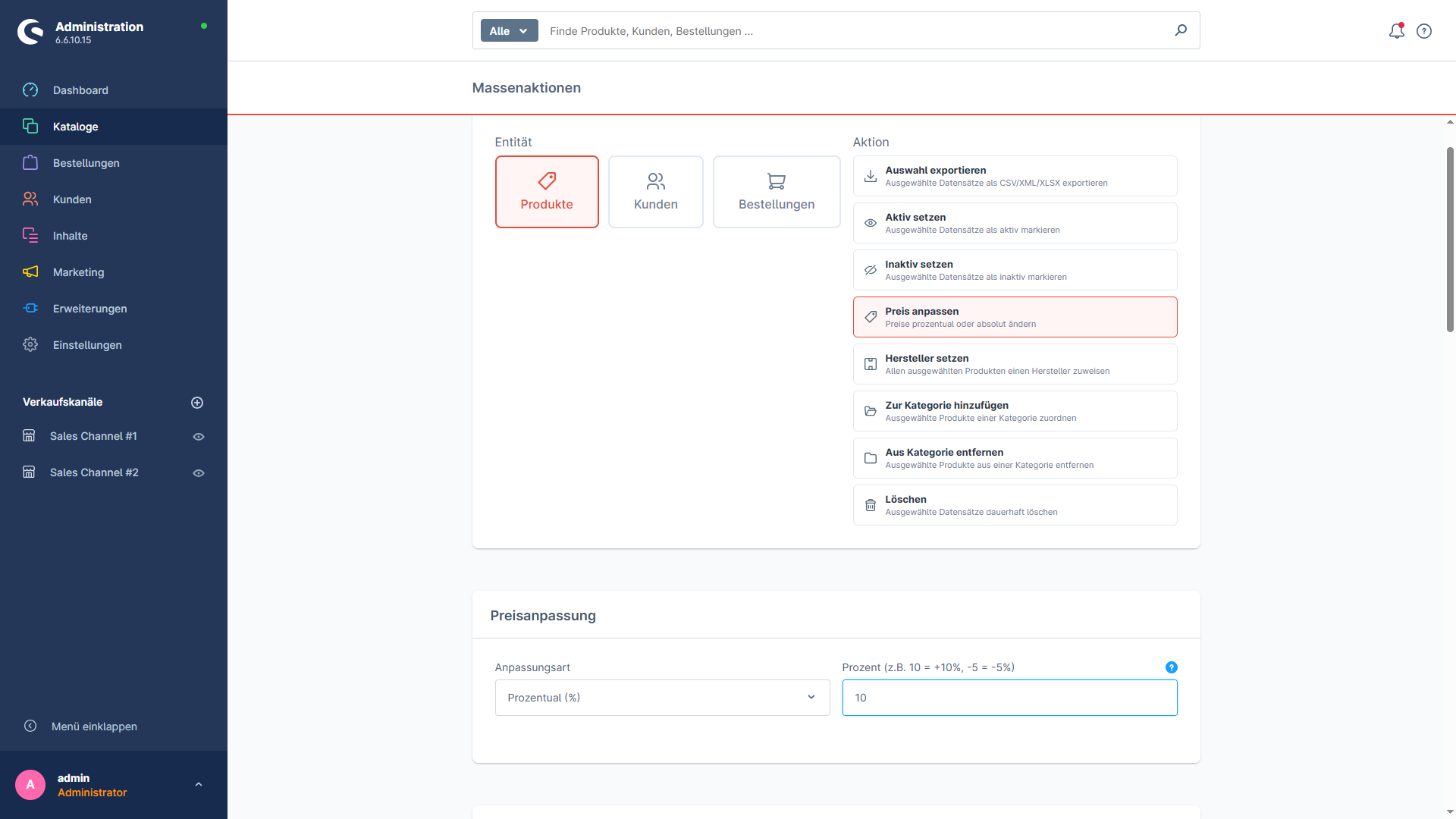Screen dimensions: 1456x819
Task: Choose the Inaktiv setzen action
Action: pos(1015,270)
